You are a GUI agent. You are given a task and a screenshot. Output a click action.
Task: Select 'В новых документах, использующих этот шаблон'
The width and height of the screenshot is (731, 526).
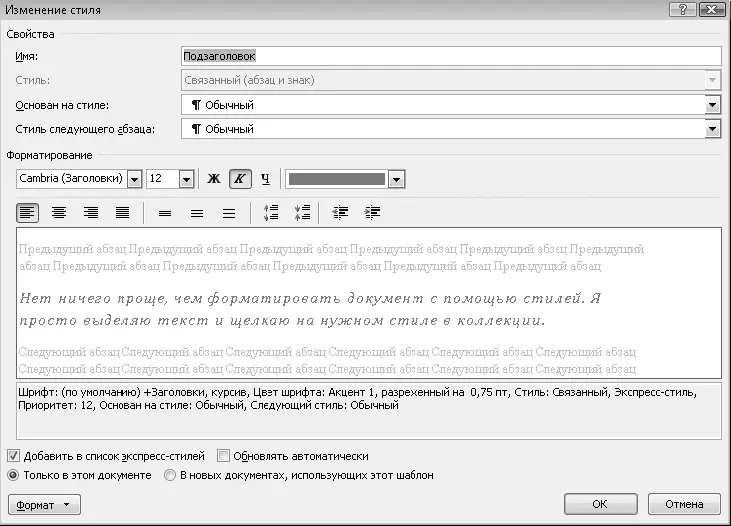coord(170,475)
